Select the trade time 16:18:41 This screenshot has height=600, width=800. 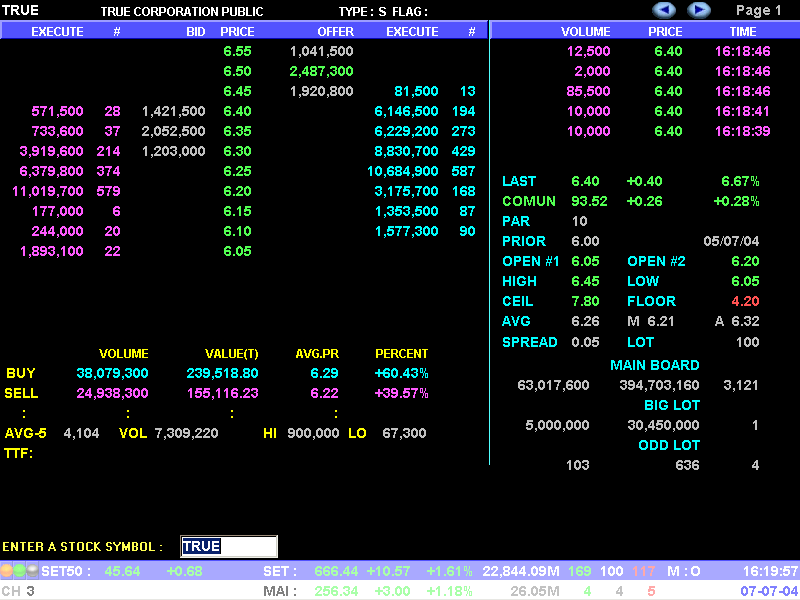[742, 111]
